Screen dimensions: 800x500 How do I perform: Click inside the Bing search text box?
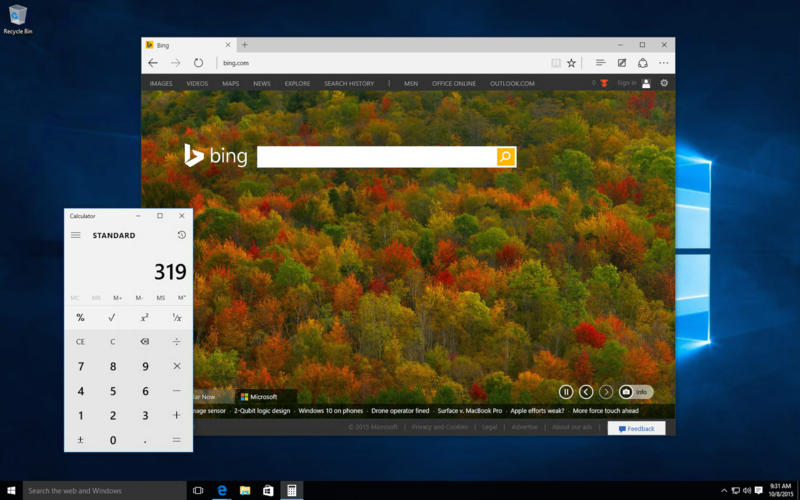click(376, 157)
